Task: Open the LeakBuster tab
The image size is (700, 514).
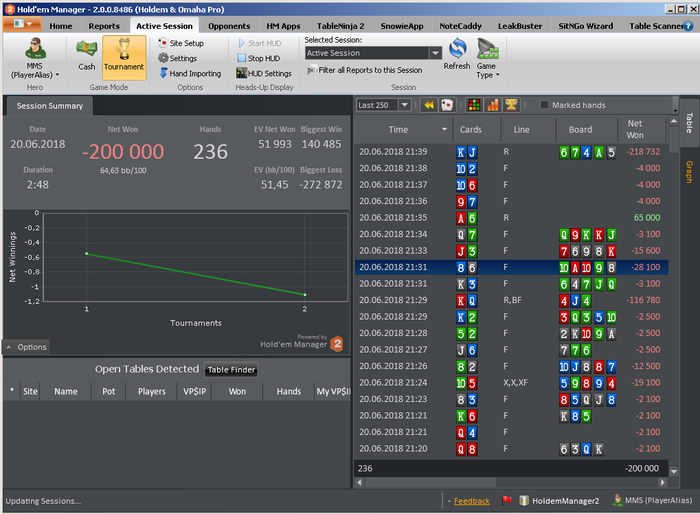Action: tap(520, 26)
